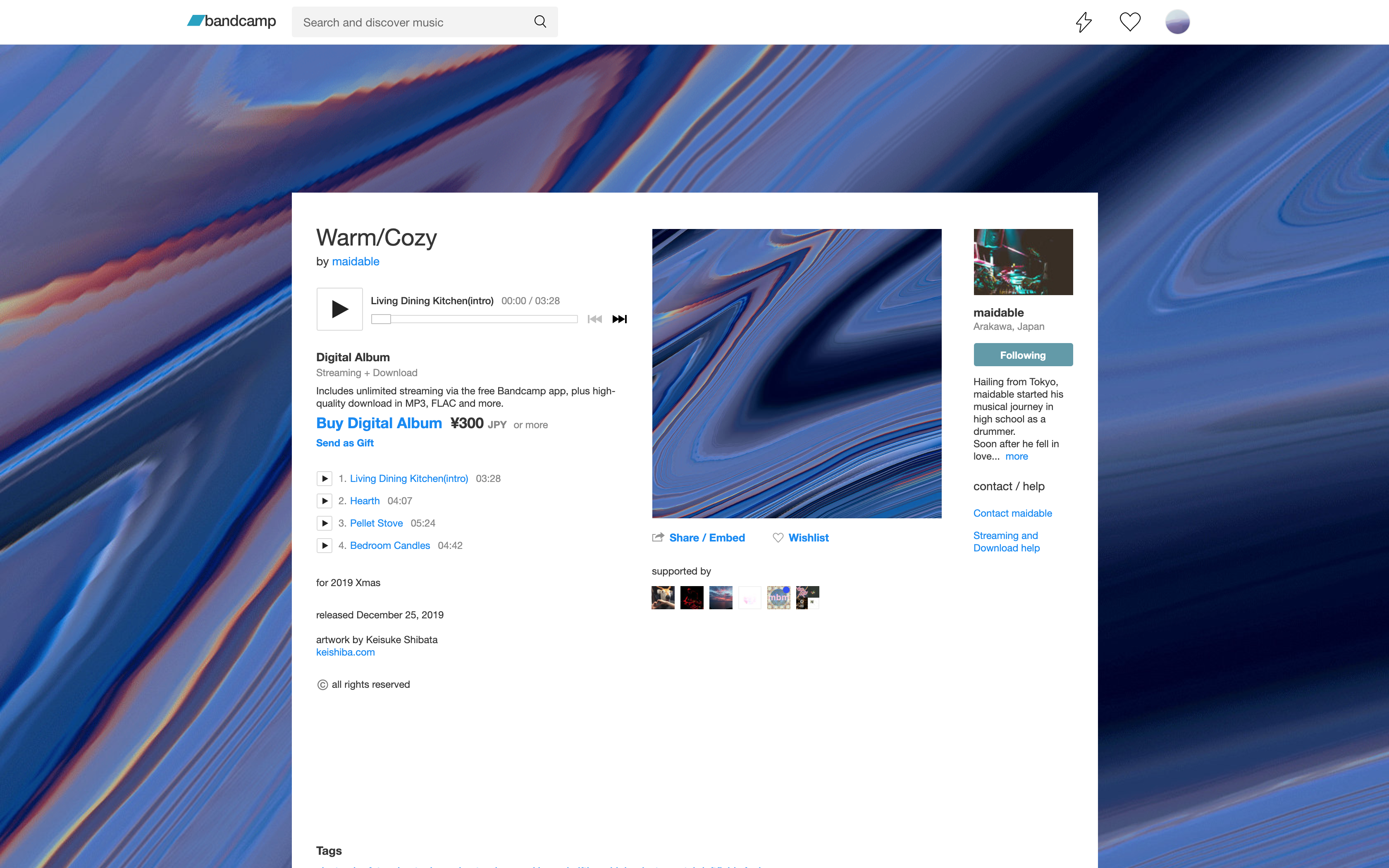Click the Bandcamp logo
1389x868 pixels.
tap(231, 22)
